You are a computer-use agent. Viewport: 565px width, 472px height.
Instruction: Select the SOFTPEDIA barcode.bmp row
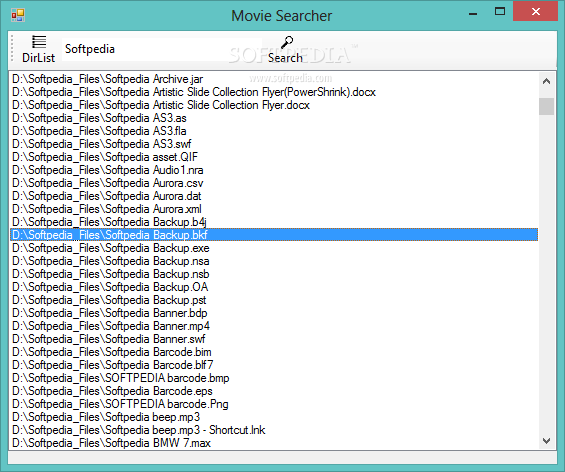[274, 378]
